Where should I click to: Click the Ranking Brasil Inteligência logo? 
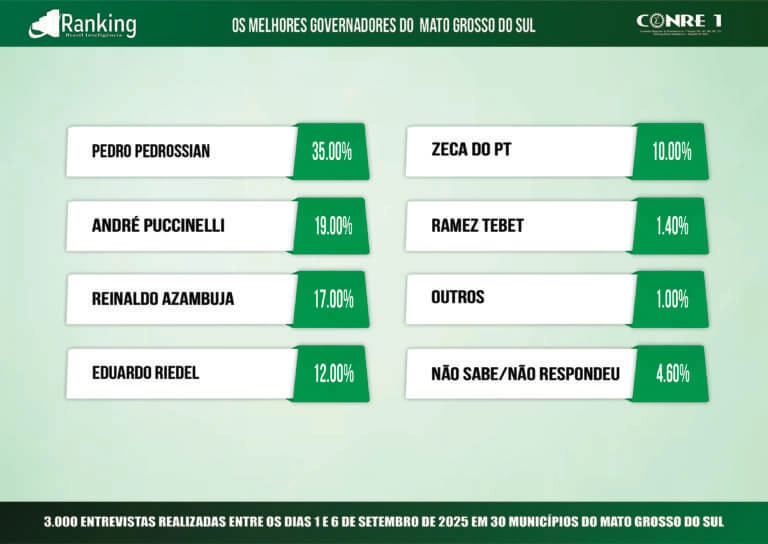(84, 23)
